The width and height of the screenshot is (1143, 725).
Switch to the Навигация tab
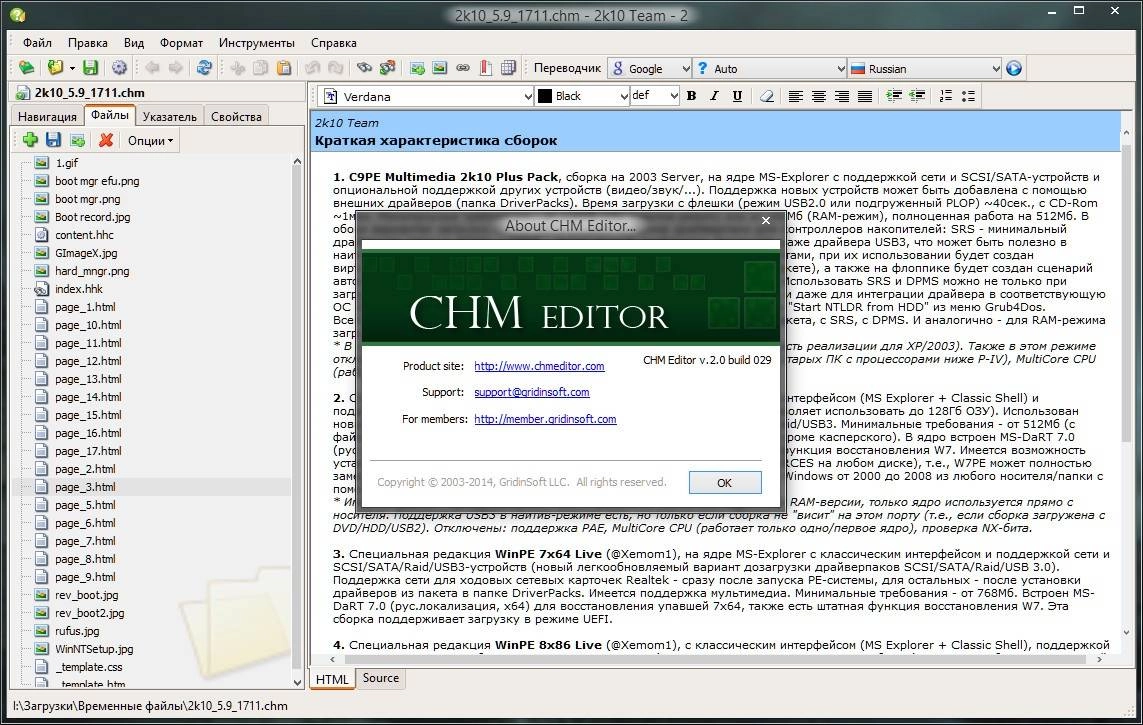click(x=47, y=117)
